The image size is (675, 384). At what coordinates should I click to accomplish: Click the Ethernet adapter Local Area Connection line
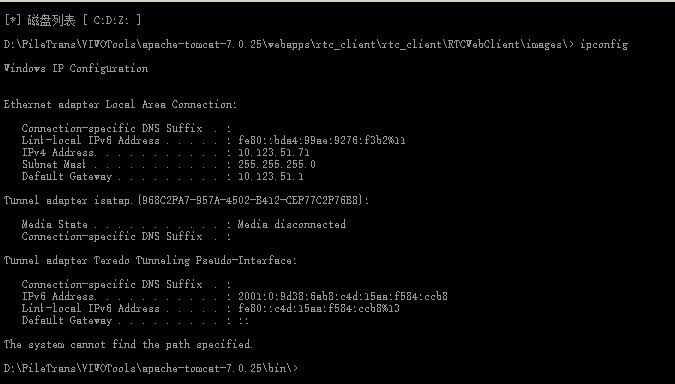tap(121, 105)
